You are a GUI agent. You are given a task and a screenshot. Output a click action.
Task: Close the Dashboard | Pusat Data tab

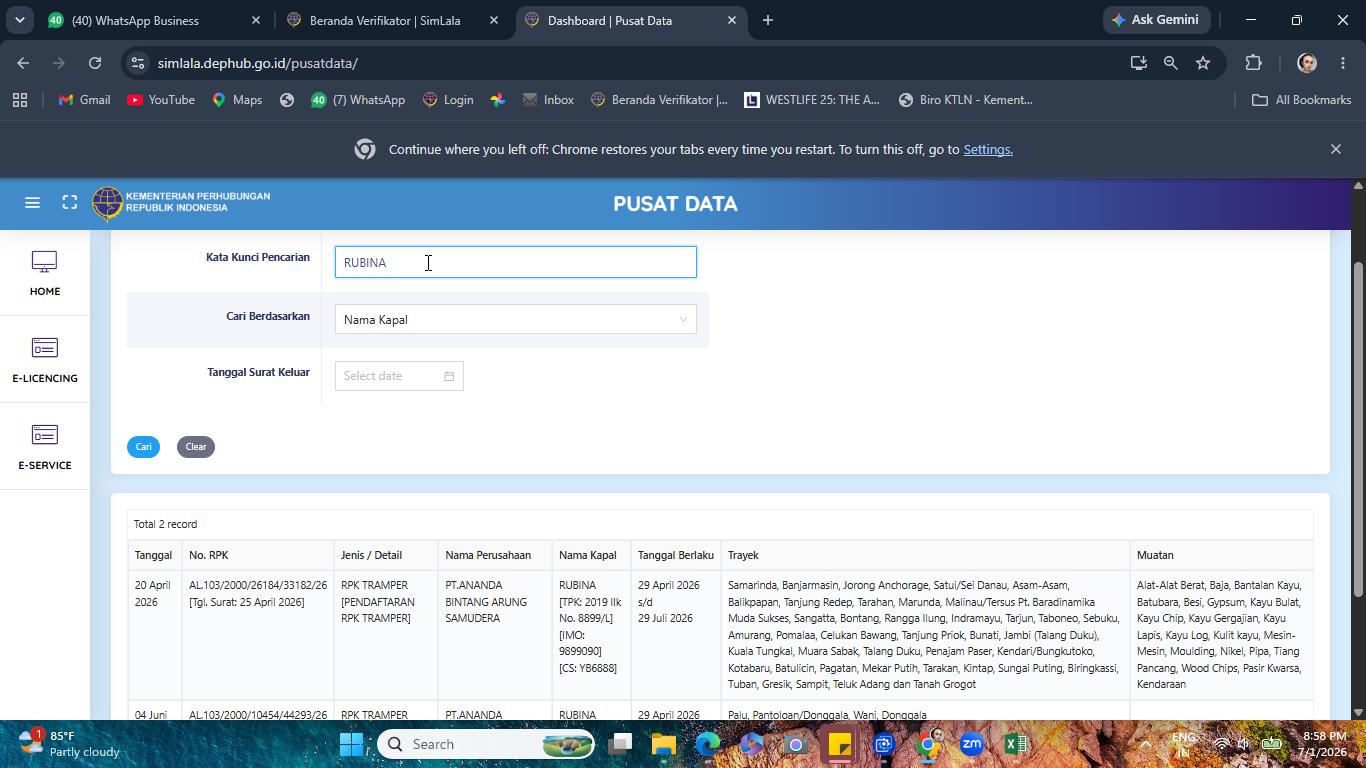pyautogui.click(x=732, y=20)
